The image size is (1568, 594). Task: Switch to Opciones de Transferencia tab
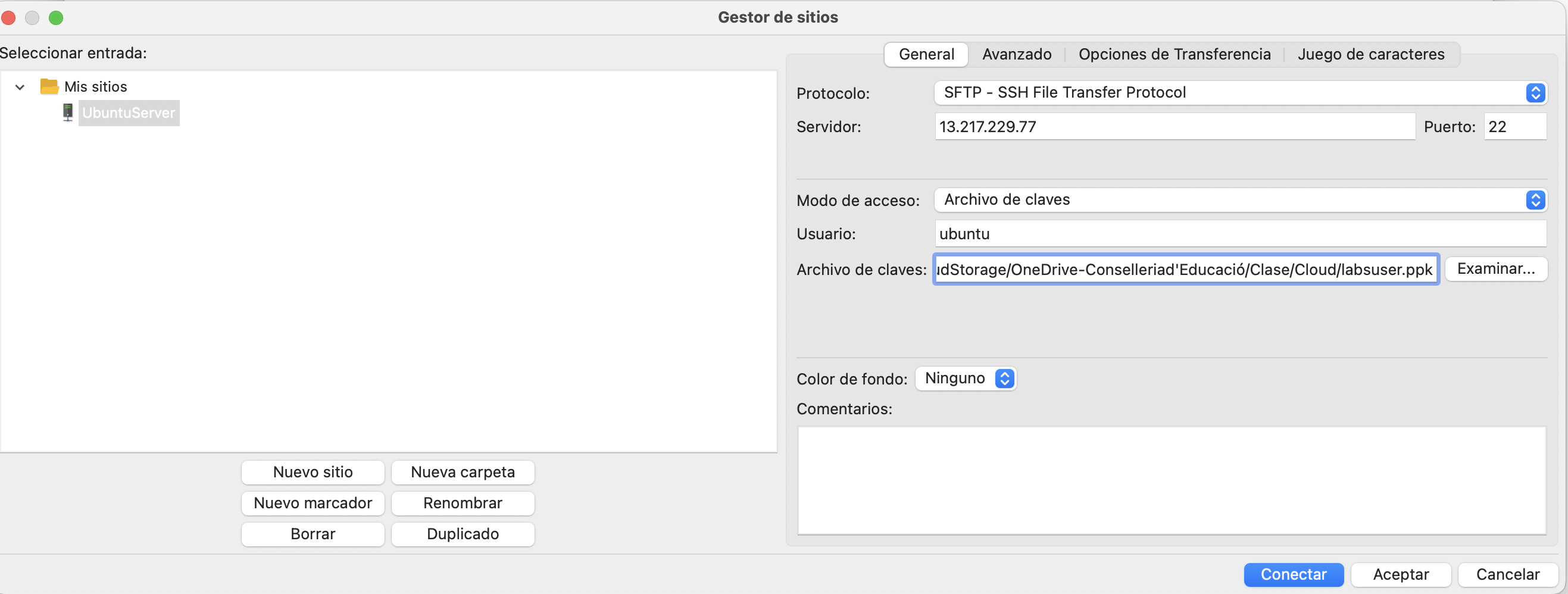[x=1173, y=54]
